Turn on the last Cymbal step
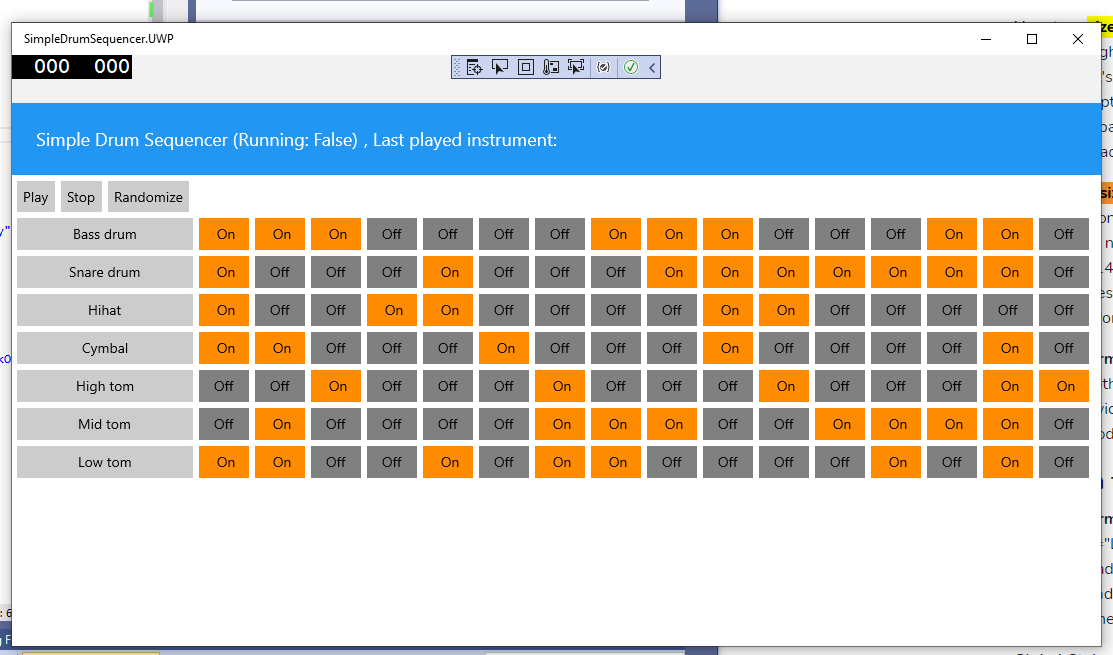Viewport: 1113px width, 655px height. point(1064,348)
